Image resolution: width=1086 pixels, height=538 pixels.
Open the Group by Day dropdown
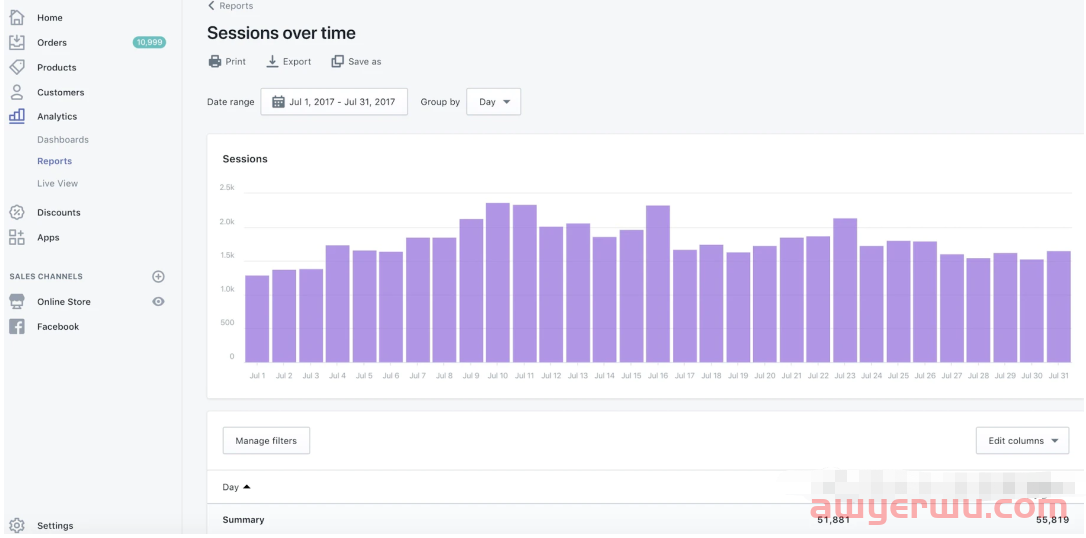tap(493, 102)
